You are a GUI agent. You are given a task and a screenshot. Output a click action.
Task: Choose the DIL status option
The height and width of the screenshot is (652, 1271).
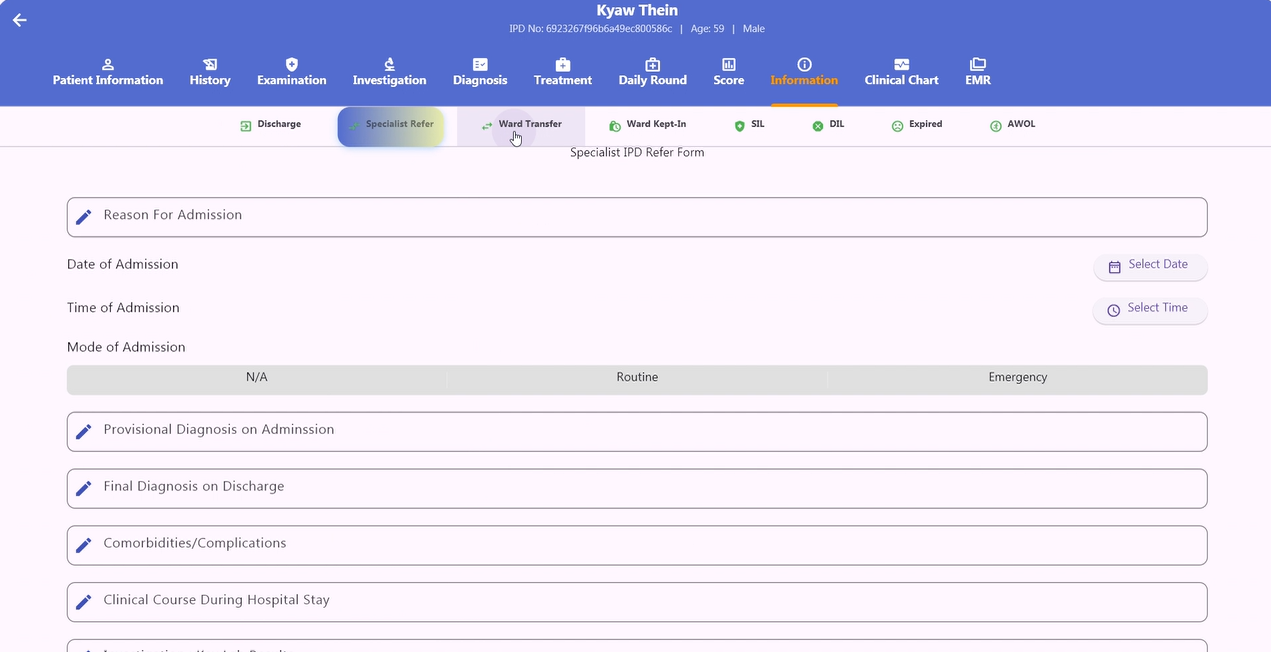[x=828, y=125]
